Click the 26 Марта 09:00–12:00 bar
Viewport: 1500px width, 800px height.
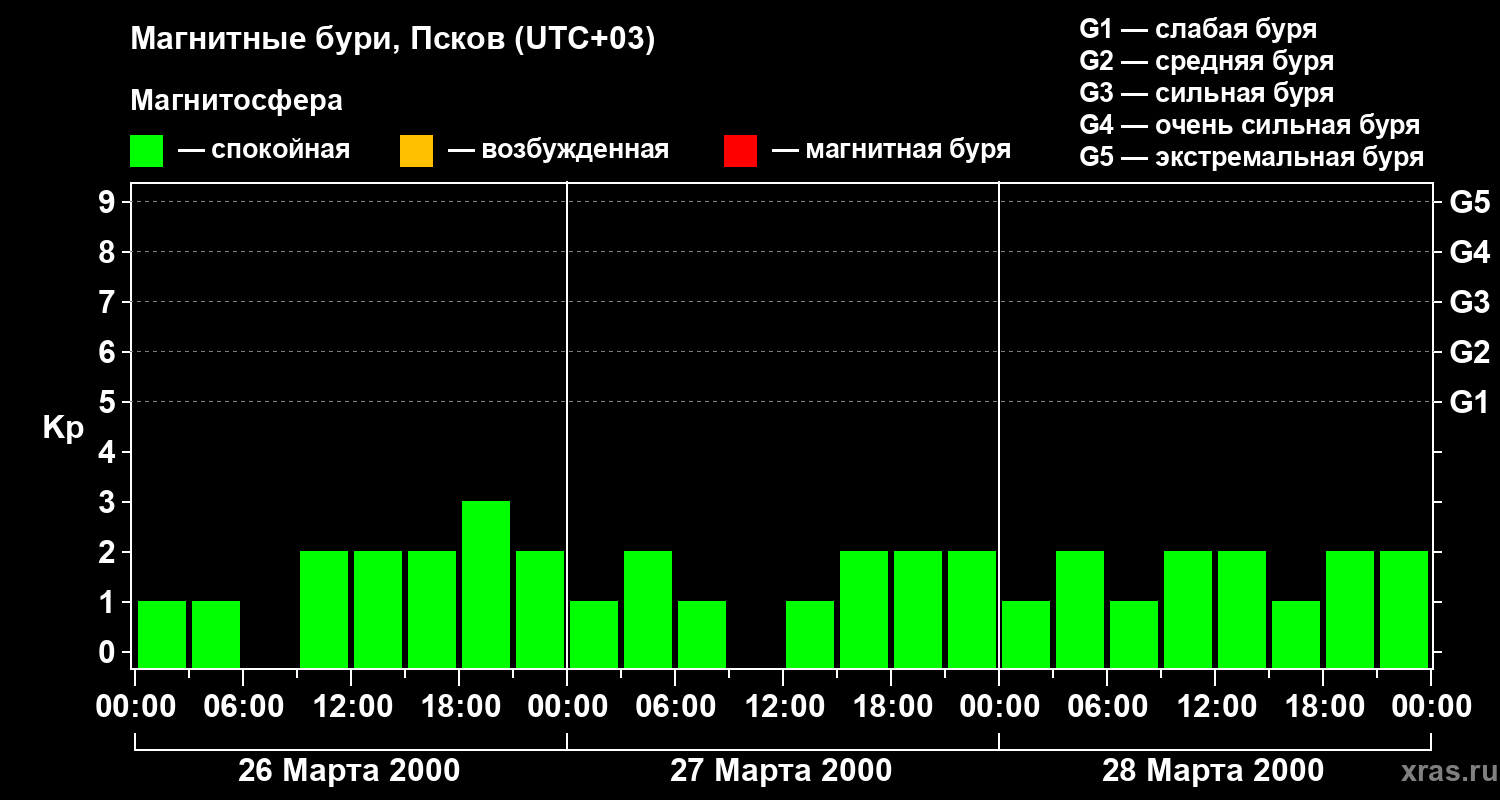[x=324, y=609]
